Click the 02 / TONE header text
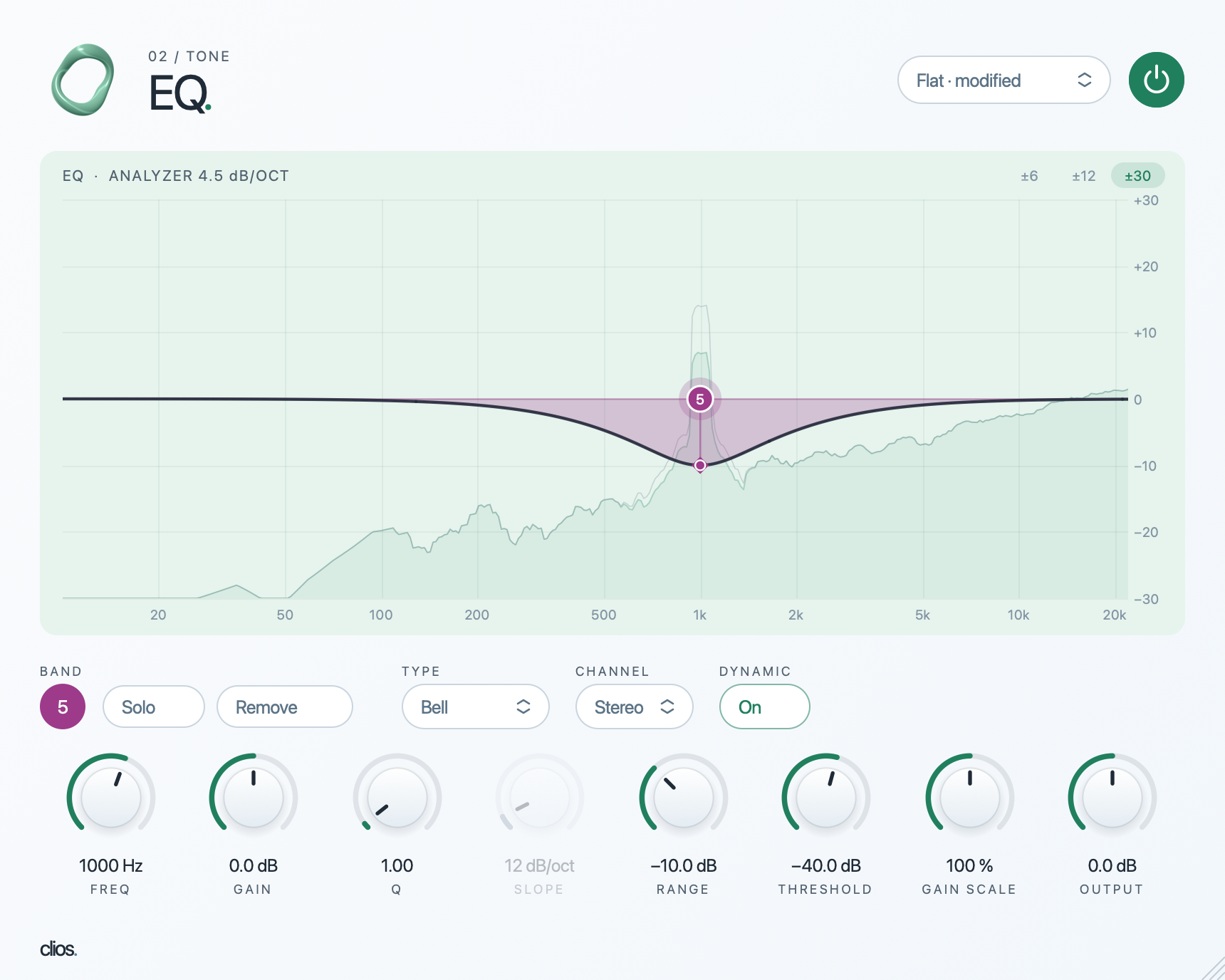 pos(189,56)
